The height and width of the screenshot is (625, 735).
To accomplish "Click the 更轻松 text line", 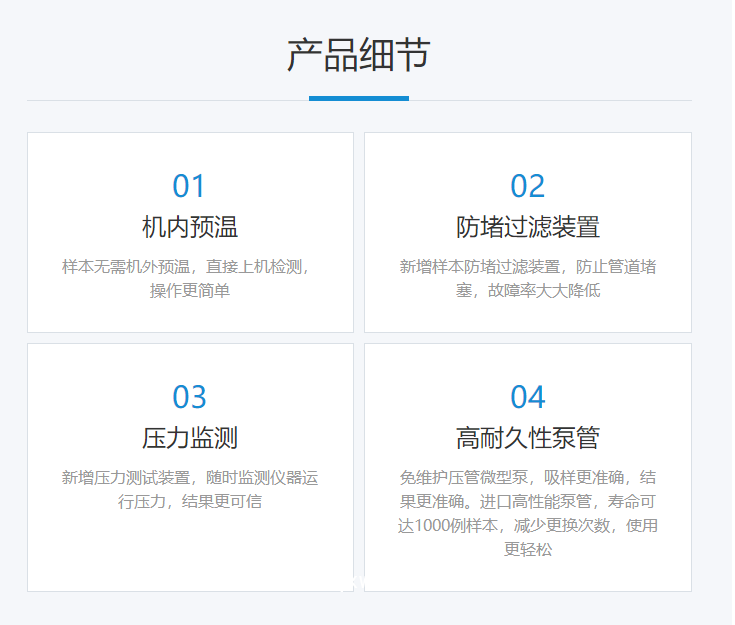I will point(527,549).
